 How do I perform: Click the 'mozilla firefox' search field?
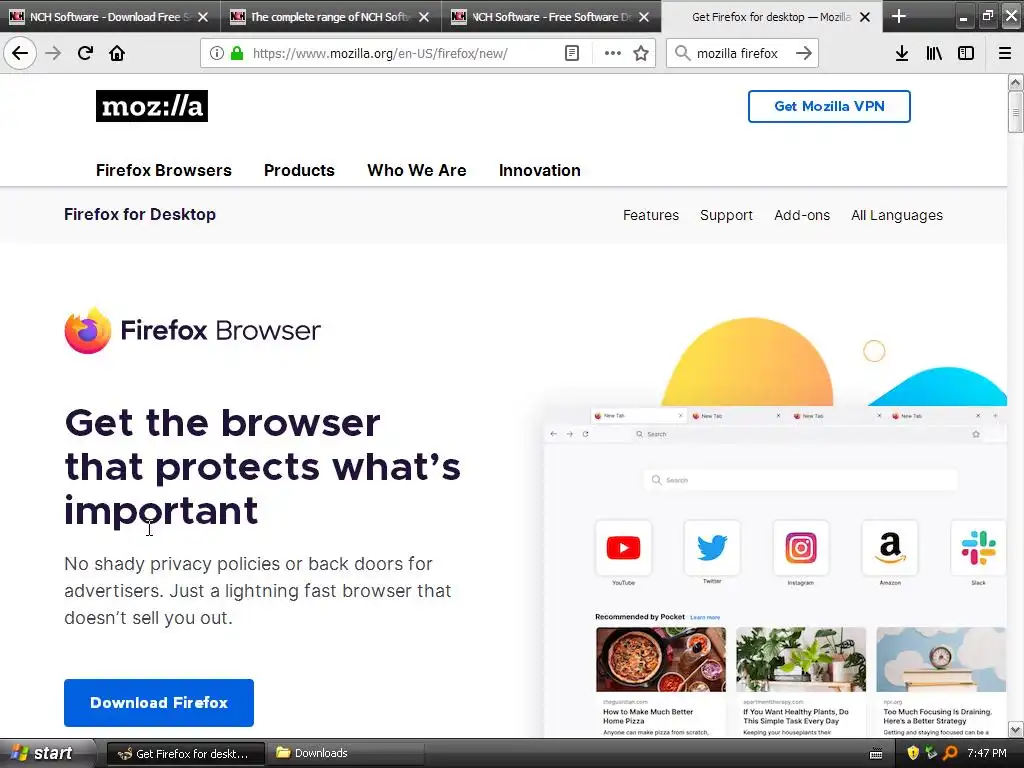click(741, 53)
